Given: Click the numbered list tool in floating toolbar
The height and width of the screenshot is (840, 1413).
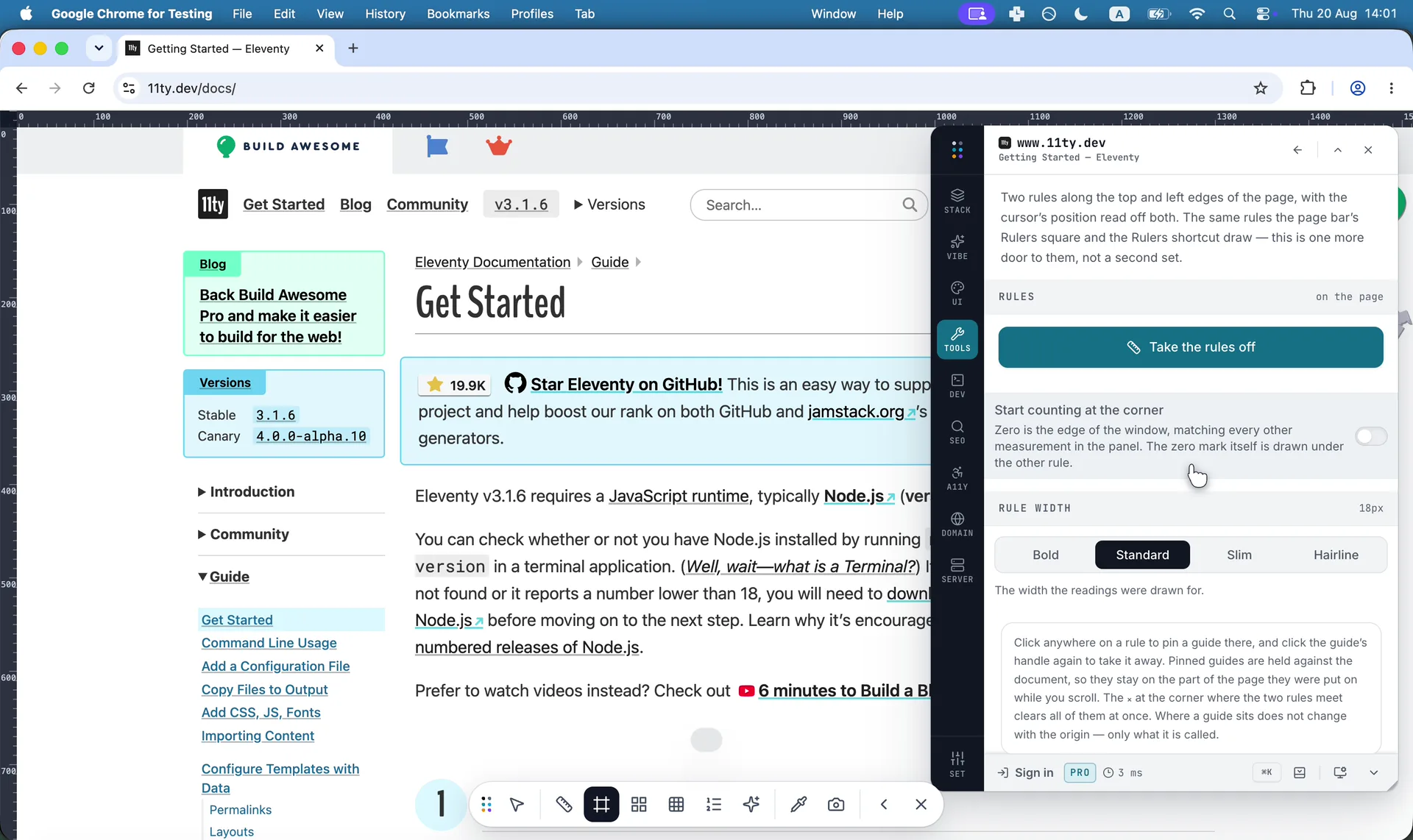Looking at the screenshot, I should point(714,805).
